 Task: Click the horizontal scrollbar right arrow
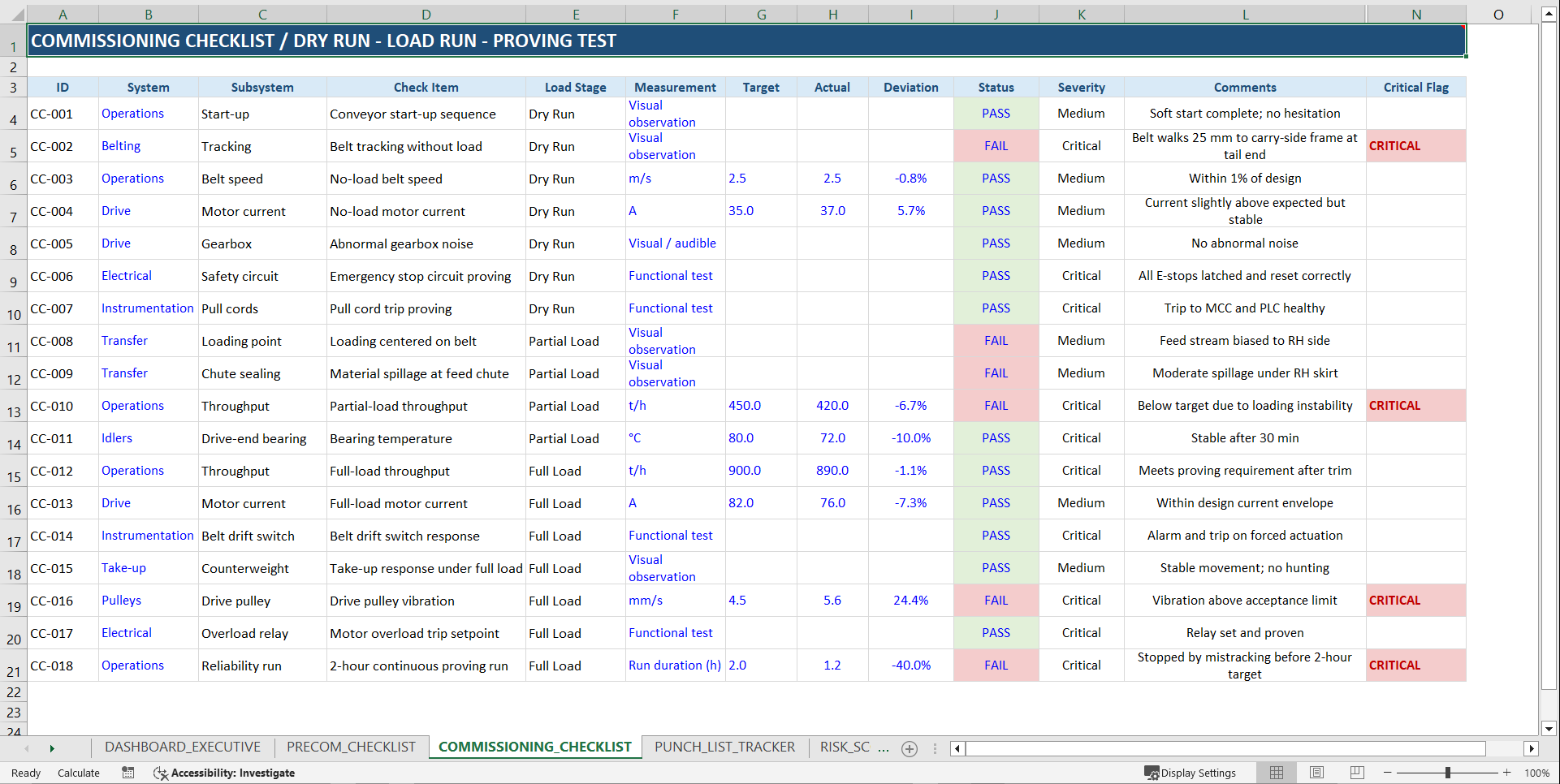[x=1532, y=747]
